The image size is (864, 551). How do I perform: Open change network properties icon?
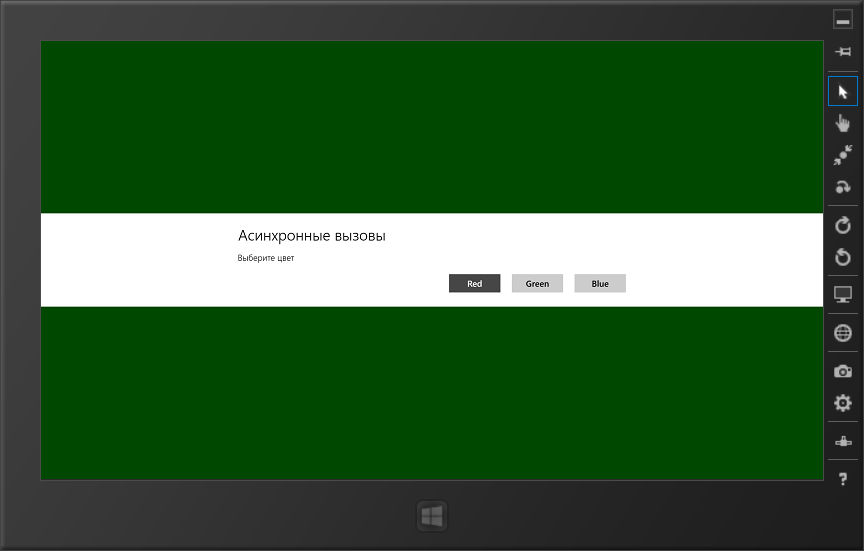[843, 441]
